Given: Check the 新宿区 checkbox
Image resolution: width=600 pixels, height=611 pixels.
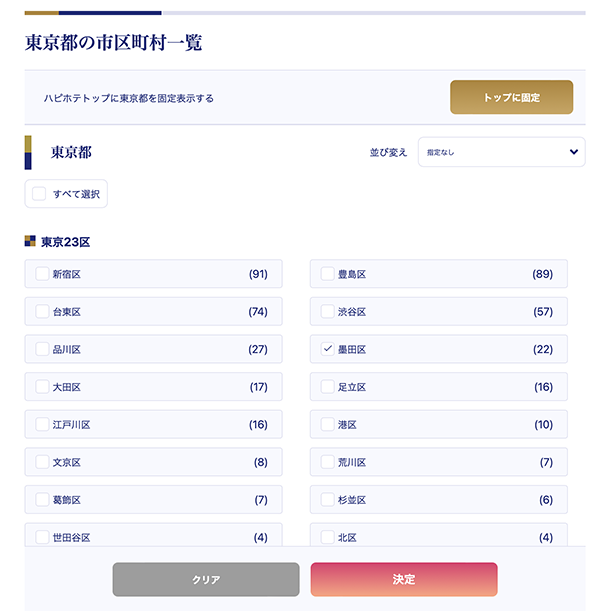Looking at the screenshot, I should click(42, 274).
